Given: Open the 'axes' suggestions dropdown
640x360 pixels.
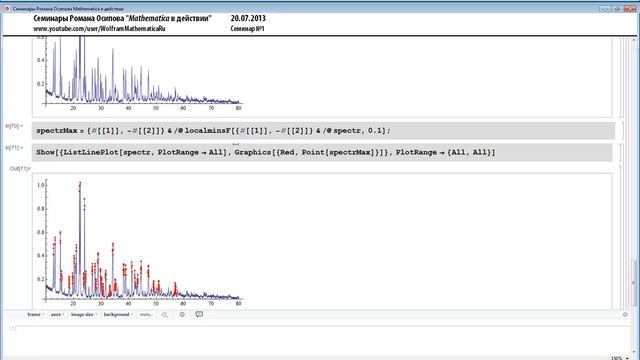Looking at the screenshot, I should (x=58, y=315).
